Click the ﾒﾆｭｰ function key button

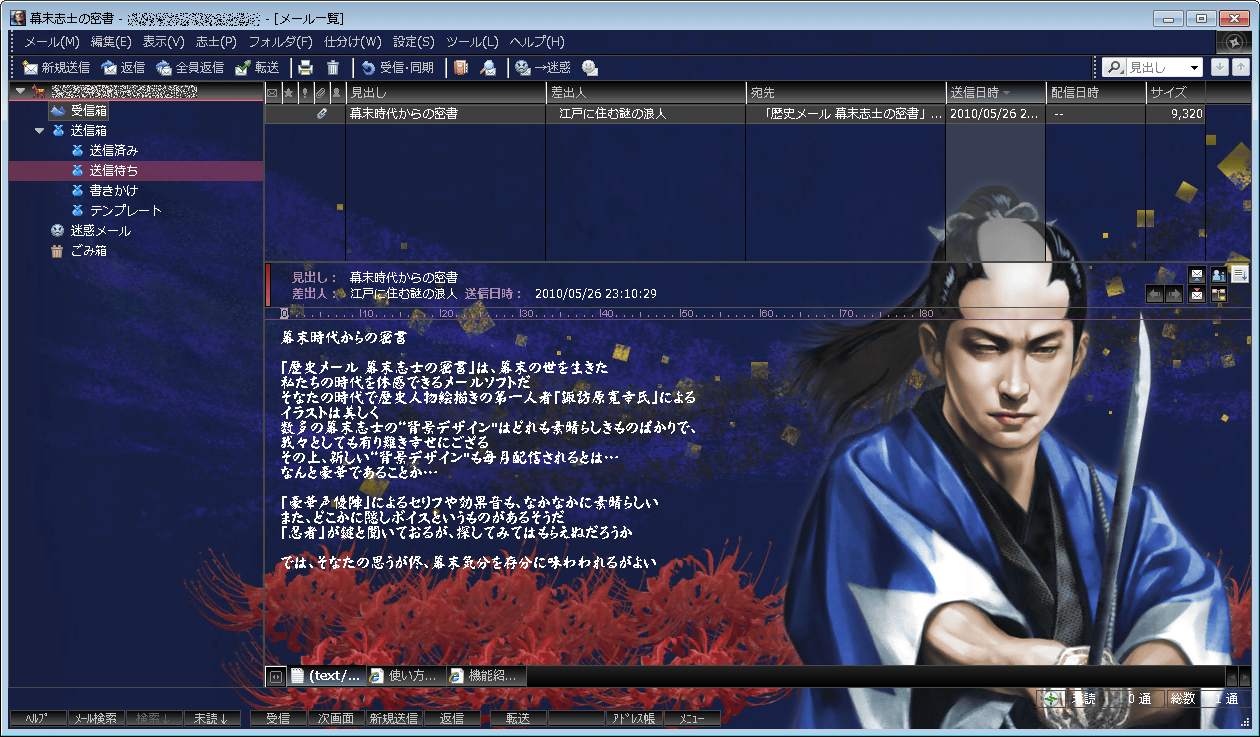click(x=691, y=718)
